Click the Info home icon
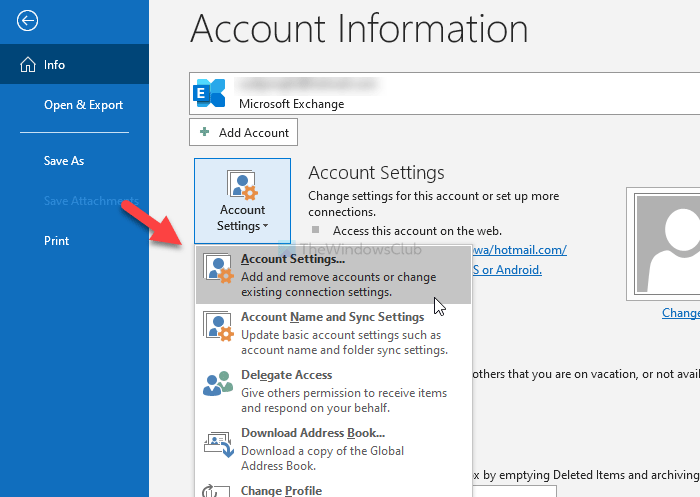The width and height of the screenshot is (700, 497). (27, 65)
